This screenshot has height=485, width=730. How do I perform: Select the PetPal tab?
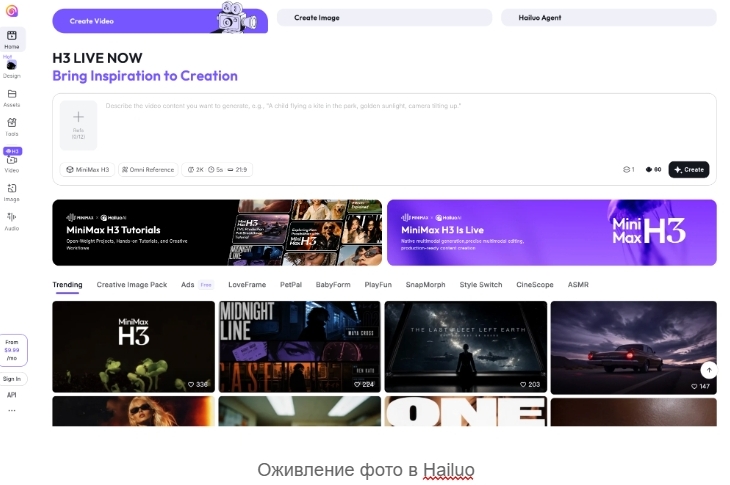[291, 284]
